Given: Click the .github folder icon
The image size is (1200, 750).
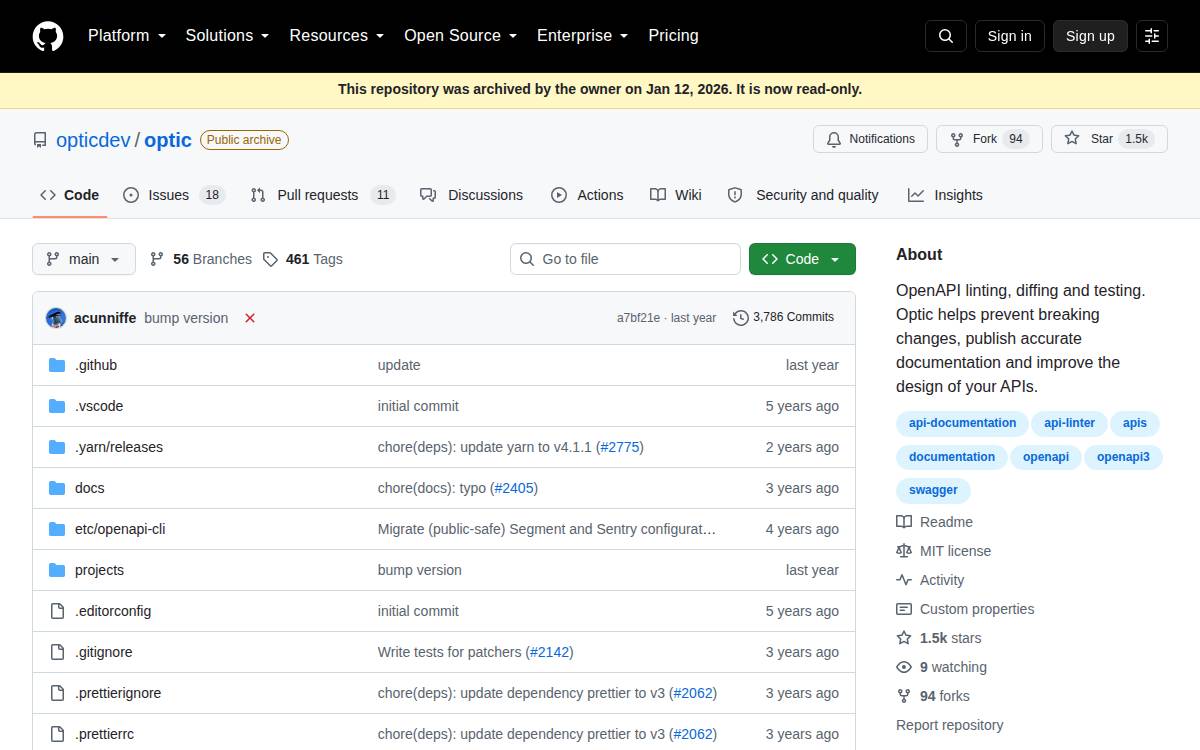Looking at the screenshot, I should click(57, 365).
